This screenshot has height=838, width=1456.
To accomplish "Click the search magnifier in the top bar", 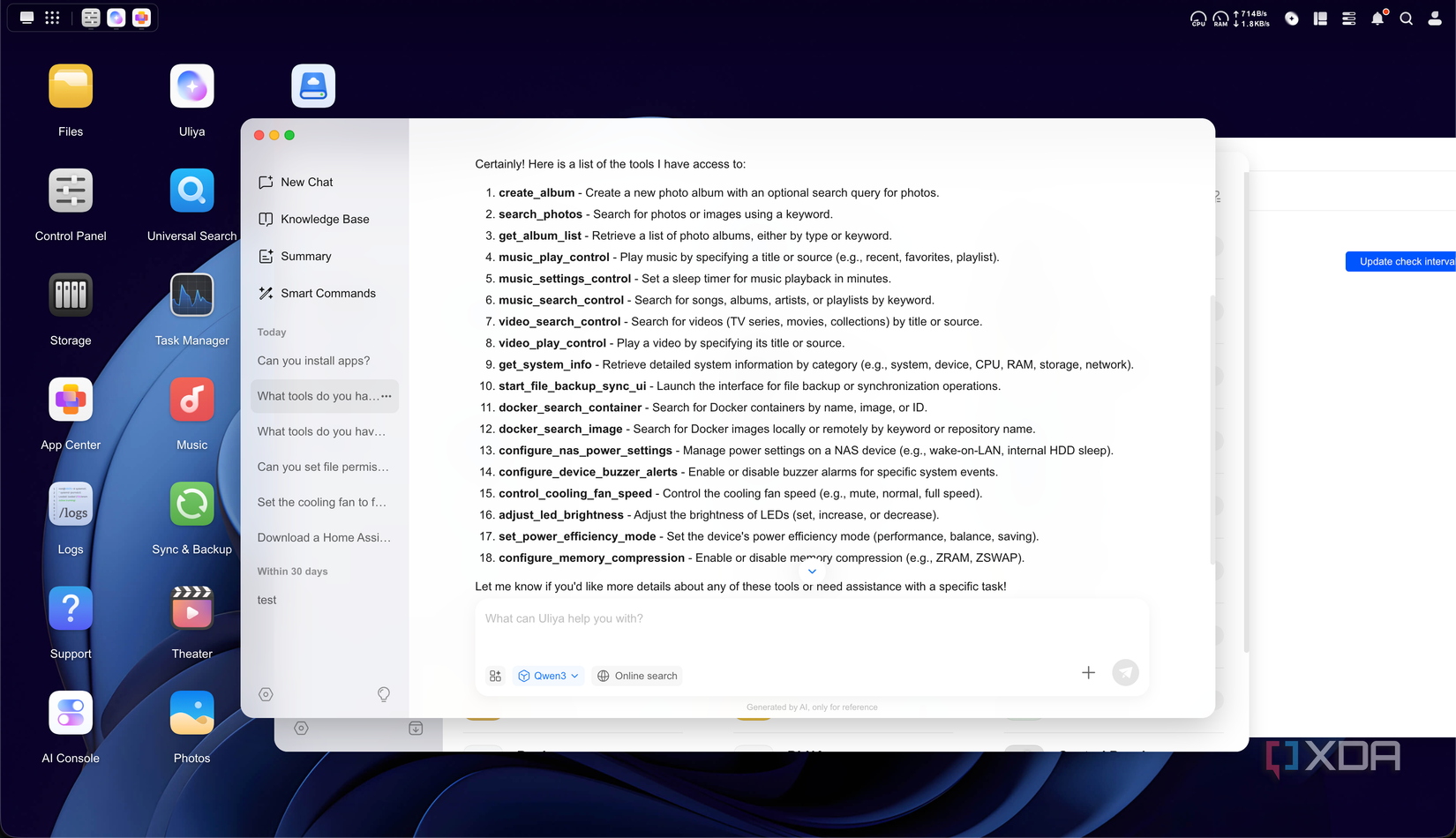I will pyautogui.click(x=1407, y=18).
